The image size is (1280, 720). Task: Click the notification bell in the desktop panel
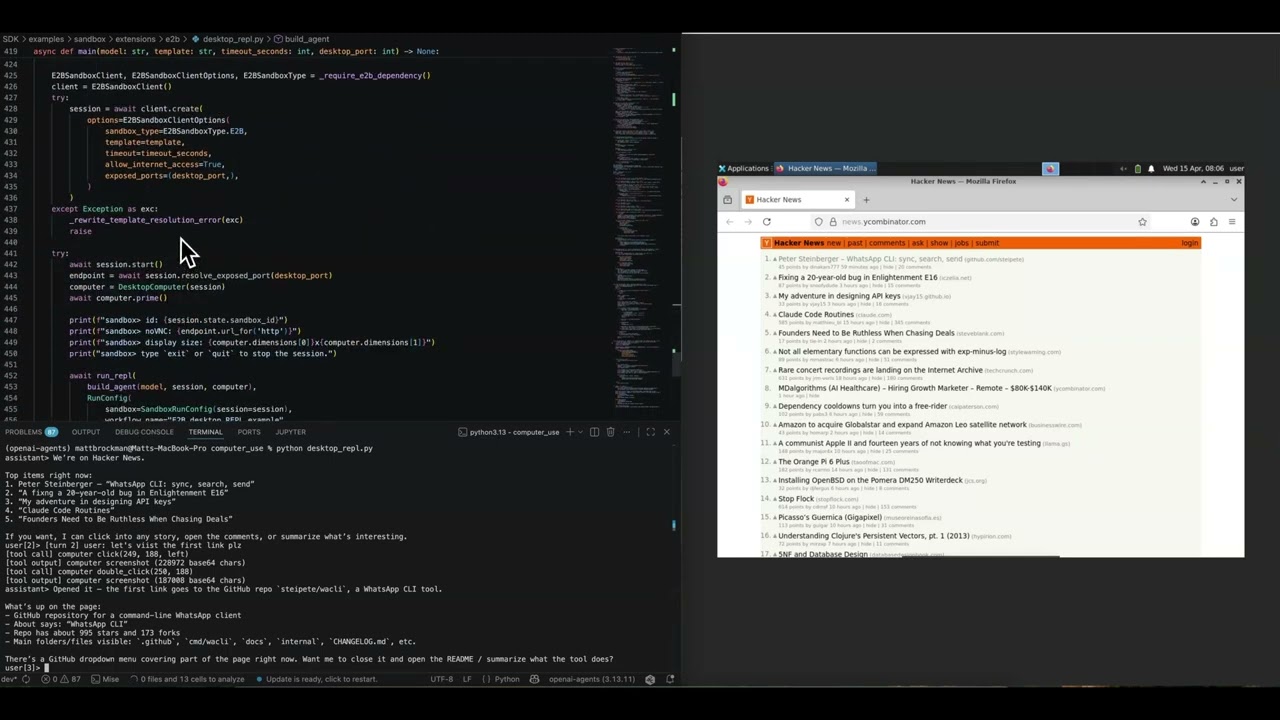pos(1151,168)
